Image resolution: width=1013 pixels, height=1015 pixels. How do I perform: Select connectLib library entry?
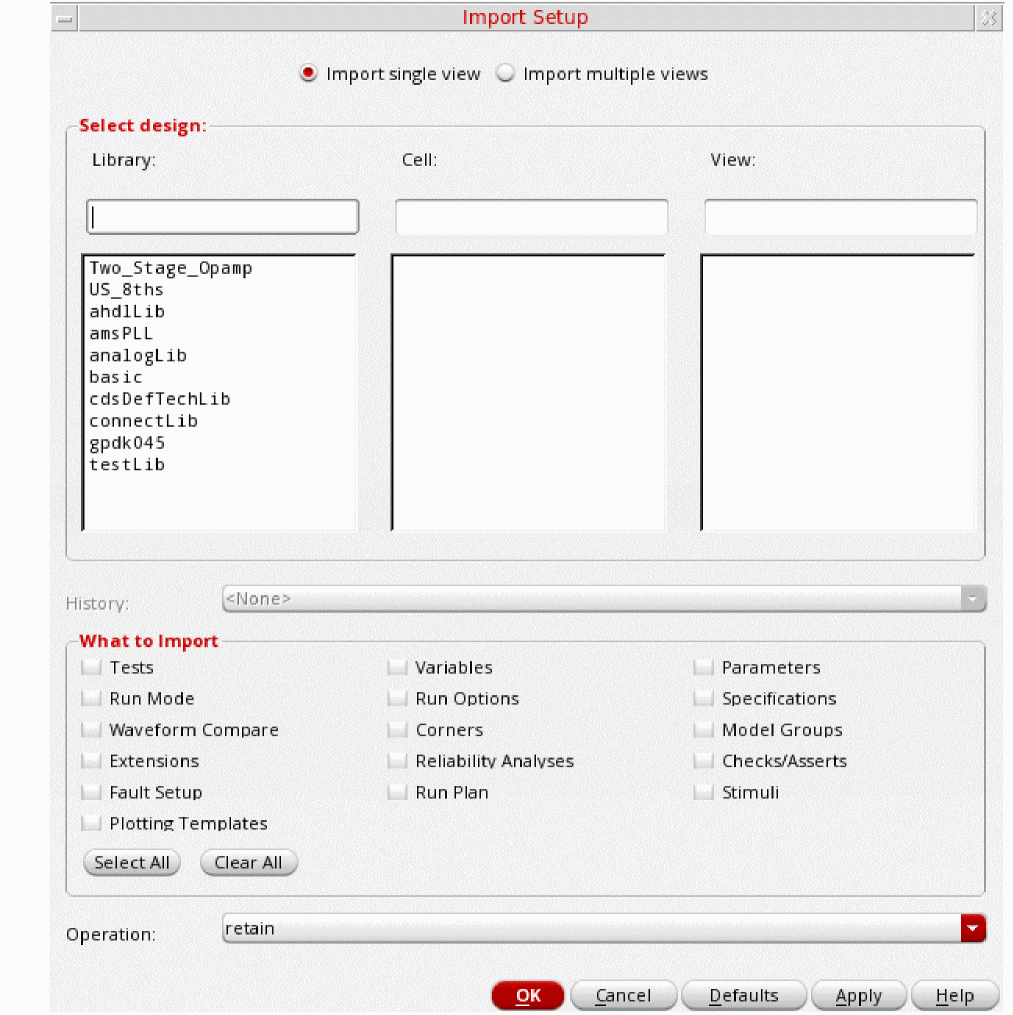144,421
